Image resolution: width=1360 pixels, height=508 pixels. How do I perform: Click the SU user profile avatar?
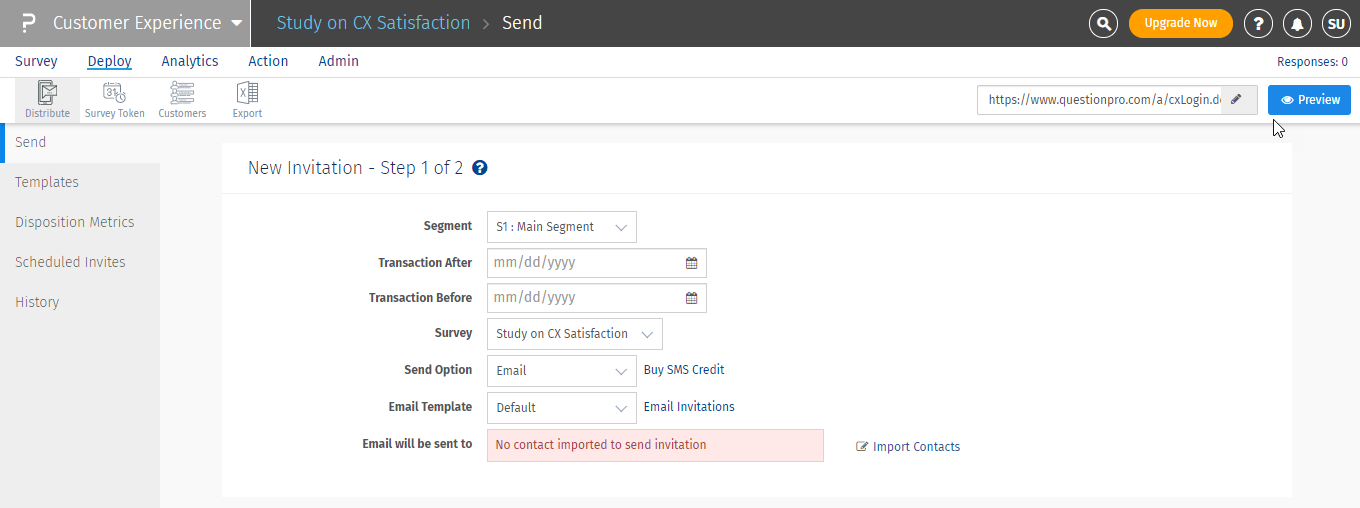point(1336,23)
